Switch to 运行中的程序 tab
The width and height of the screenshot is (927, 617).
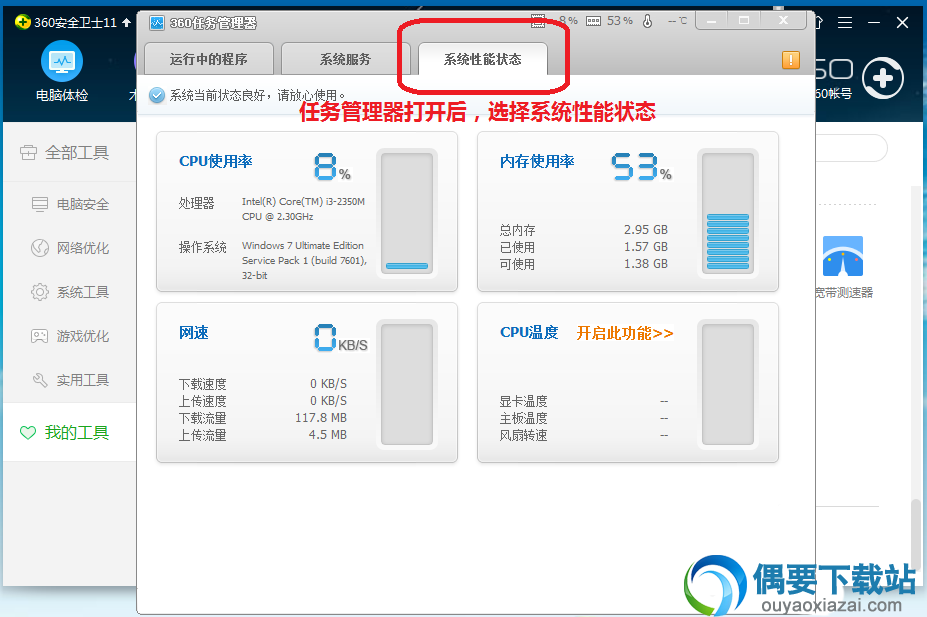pyautogui.click(x=209, y=59)
